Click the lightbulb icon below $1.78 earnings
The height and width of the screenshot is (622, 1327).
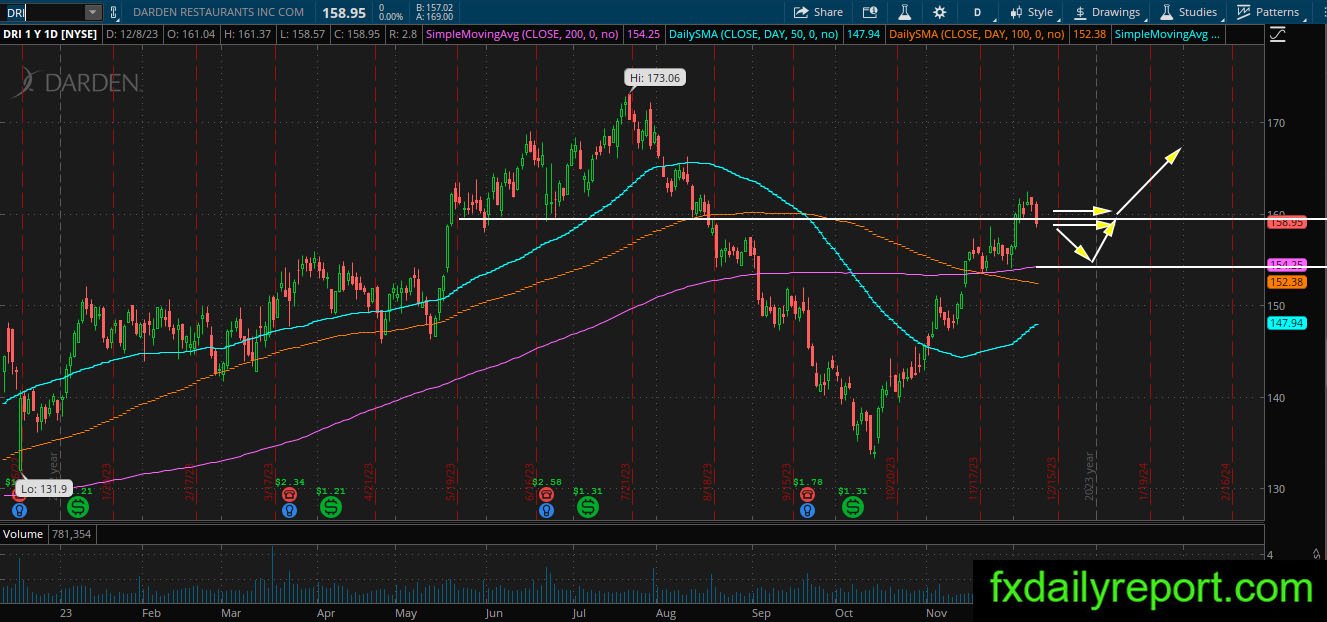point(807,510)
